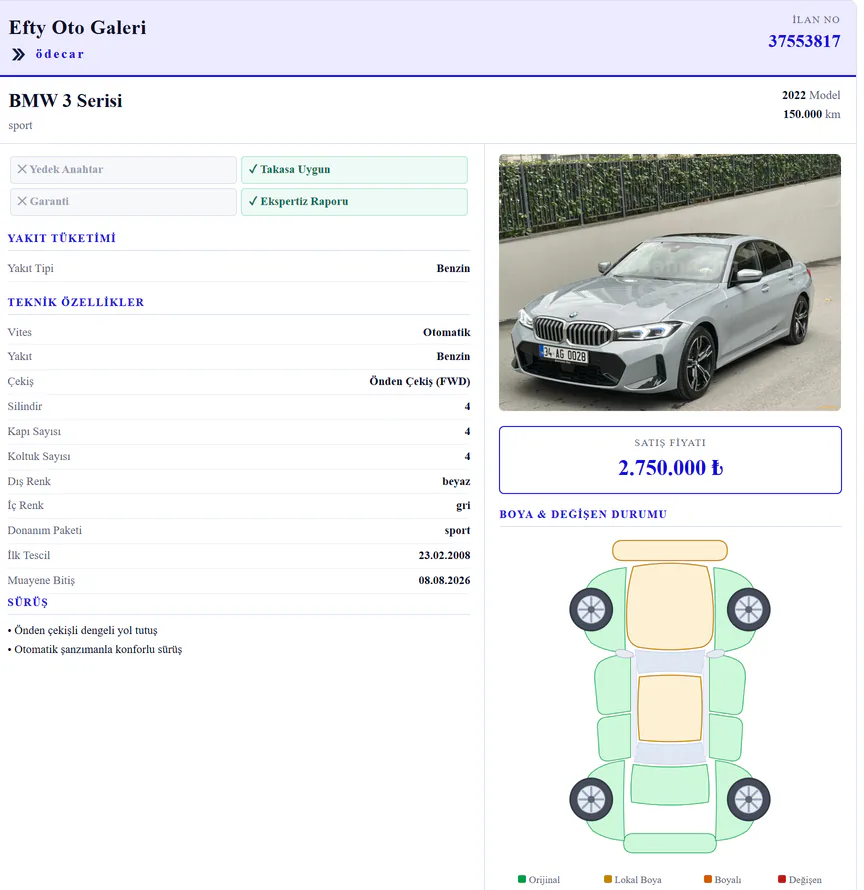Click the Otomatik şanzımanla konforlu sürüş bullet

tap(95, 649)
